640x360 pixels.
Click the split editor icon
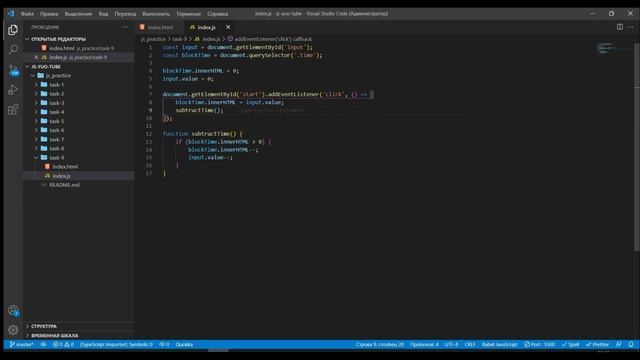point(620,27)
